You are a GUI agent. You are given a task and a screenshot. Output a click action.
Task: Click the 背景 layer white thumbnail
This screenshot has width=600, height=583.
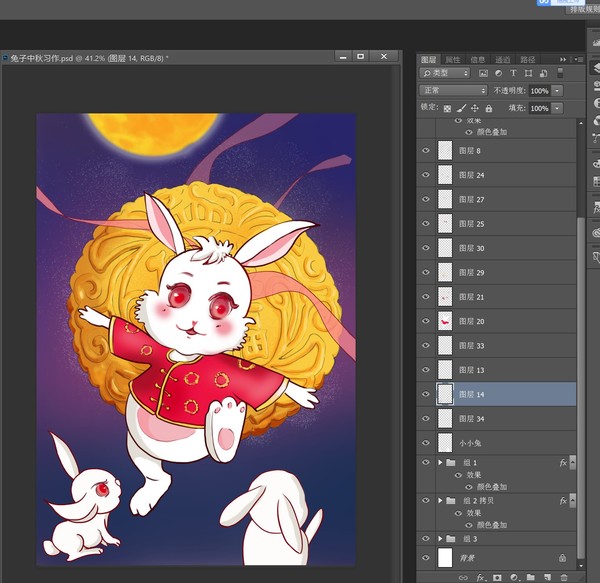[445, 557]
